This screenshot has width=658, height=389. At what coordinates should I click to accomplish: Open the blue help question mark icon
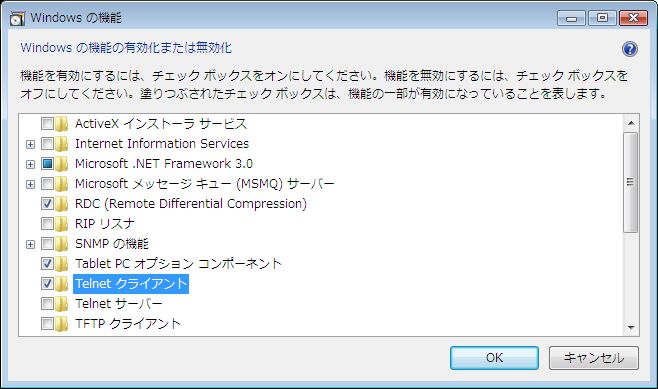click(x=629, y=49)
